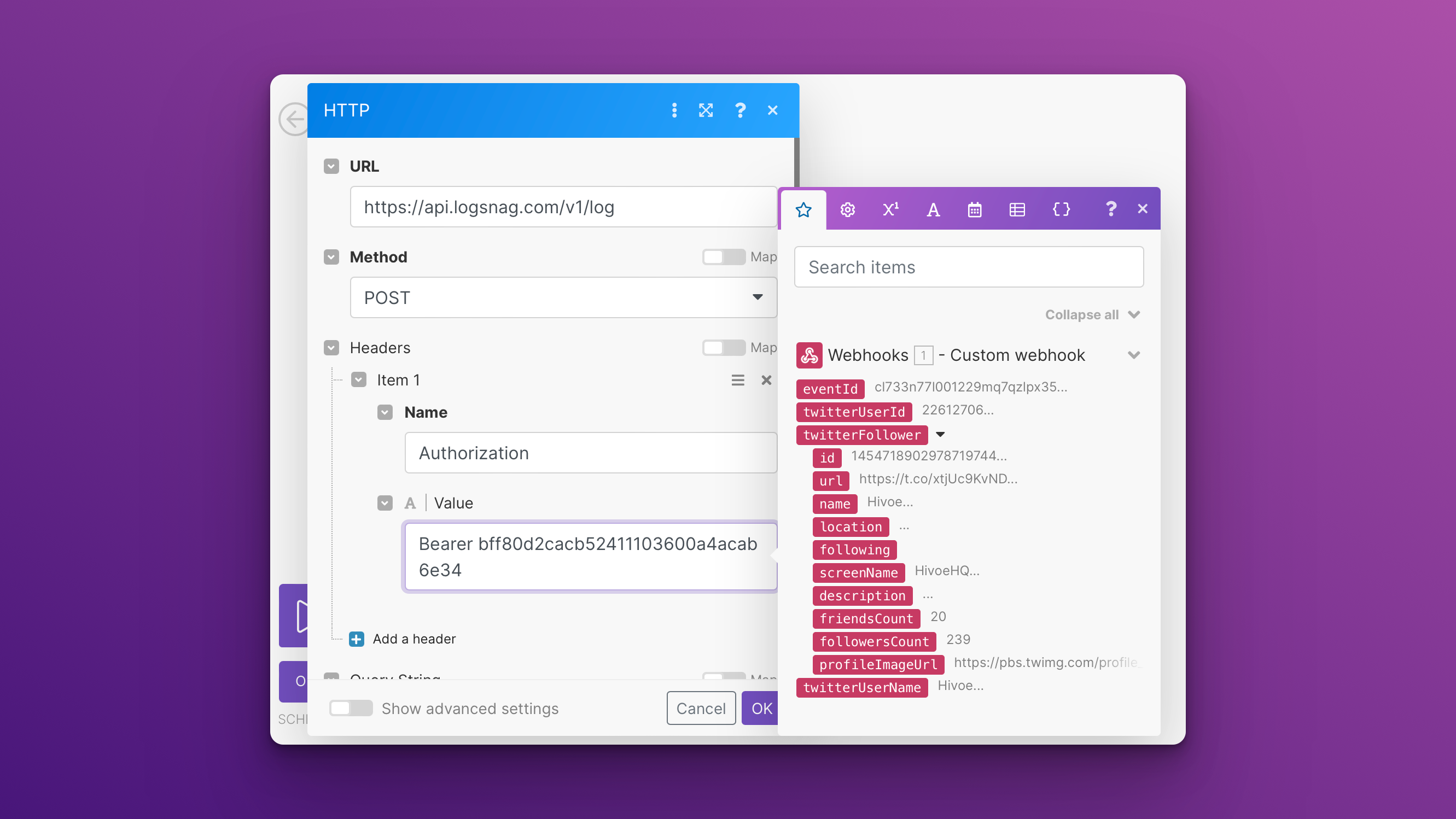Remove header Item 1 with X icon
1456x819 pixels.
[766, 380]
